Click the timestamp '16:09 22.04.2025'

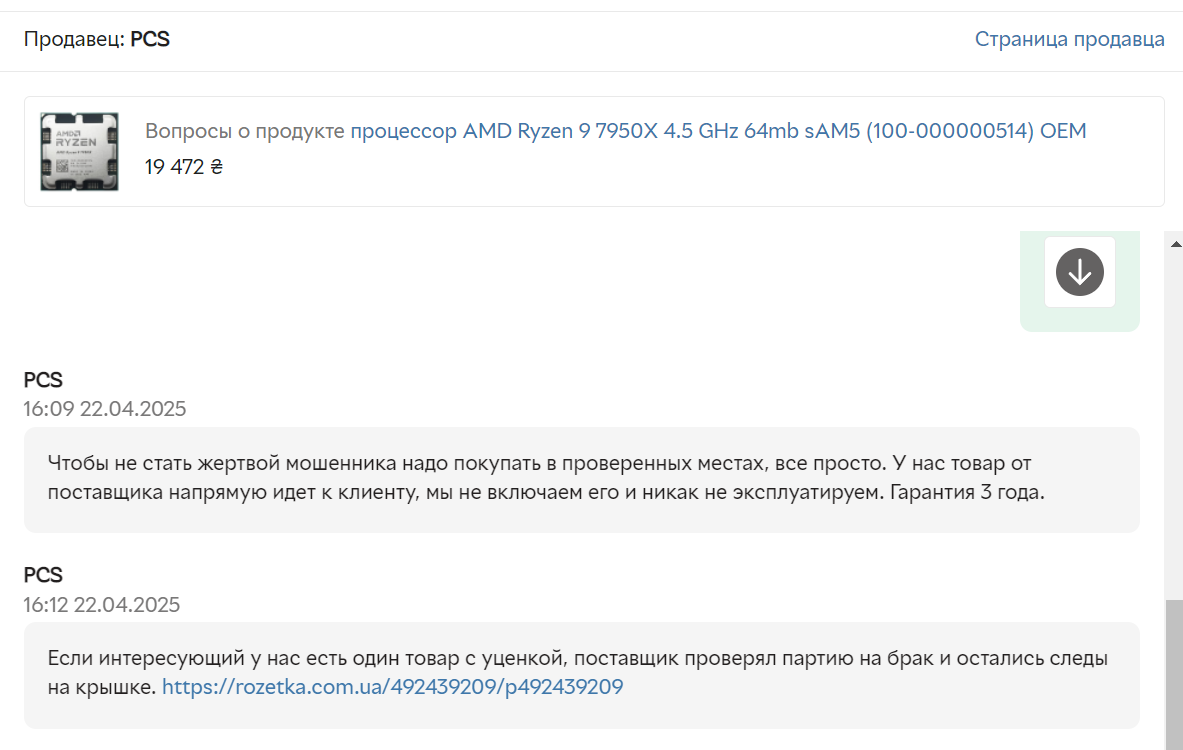click(105, 409)
